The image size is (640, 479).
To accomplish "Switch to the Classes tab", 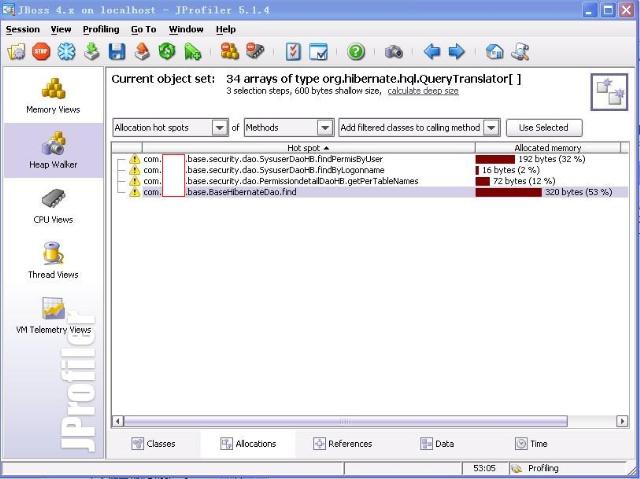I will 153,444.
